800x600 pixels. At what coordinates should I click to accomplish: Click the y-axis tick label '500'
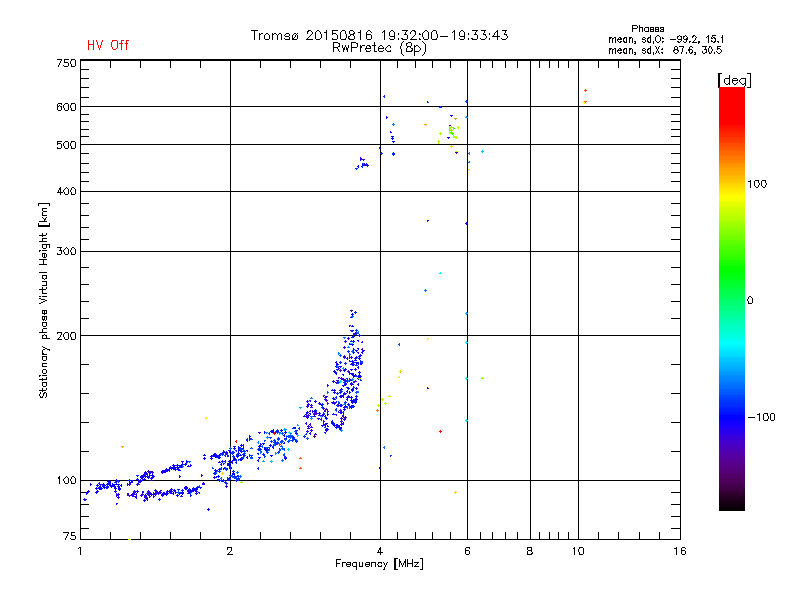(67, 145)
